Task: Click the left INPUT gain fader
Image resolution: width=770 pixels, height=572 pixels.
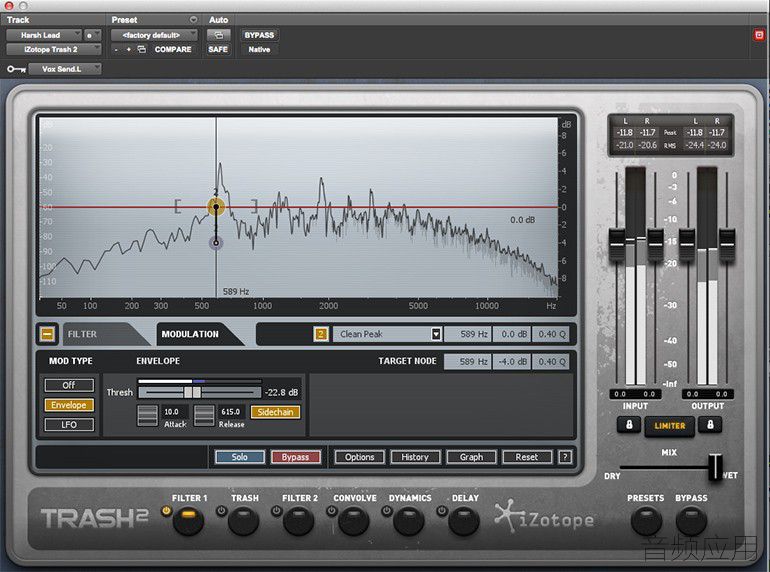Action: tap(617, 244)
